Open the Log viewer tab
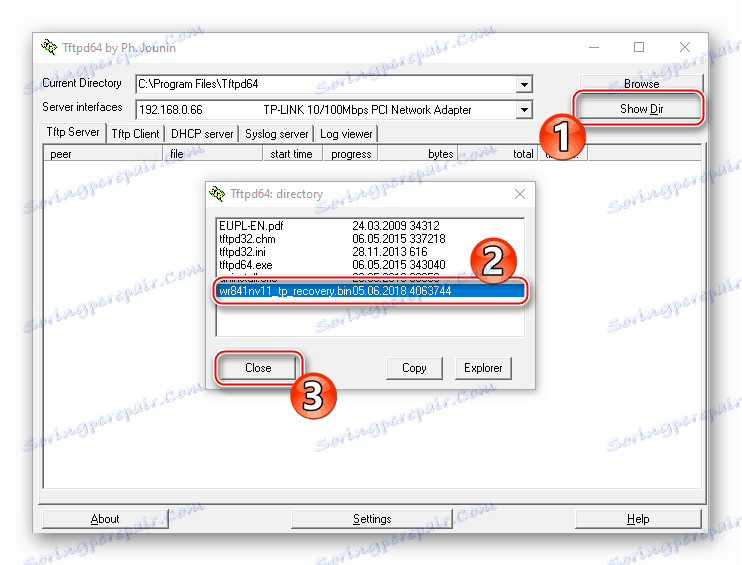Screen dimensions: 742x565 pos(346,134)
